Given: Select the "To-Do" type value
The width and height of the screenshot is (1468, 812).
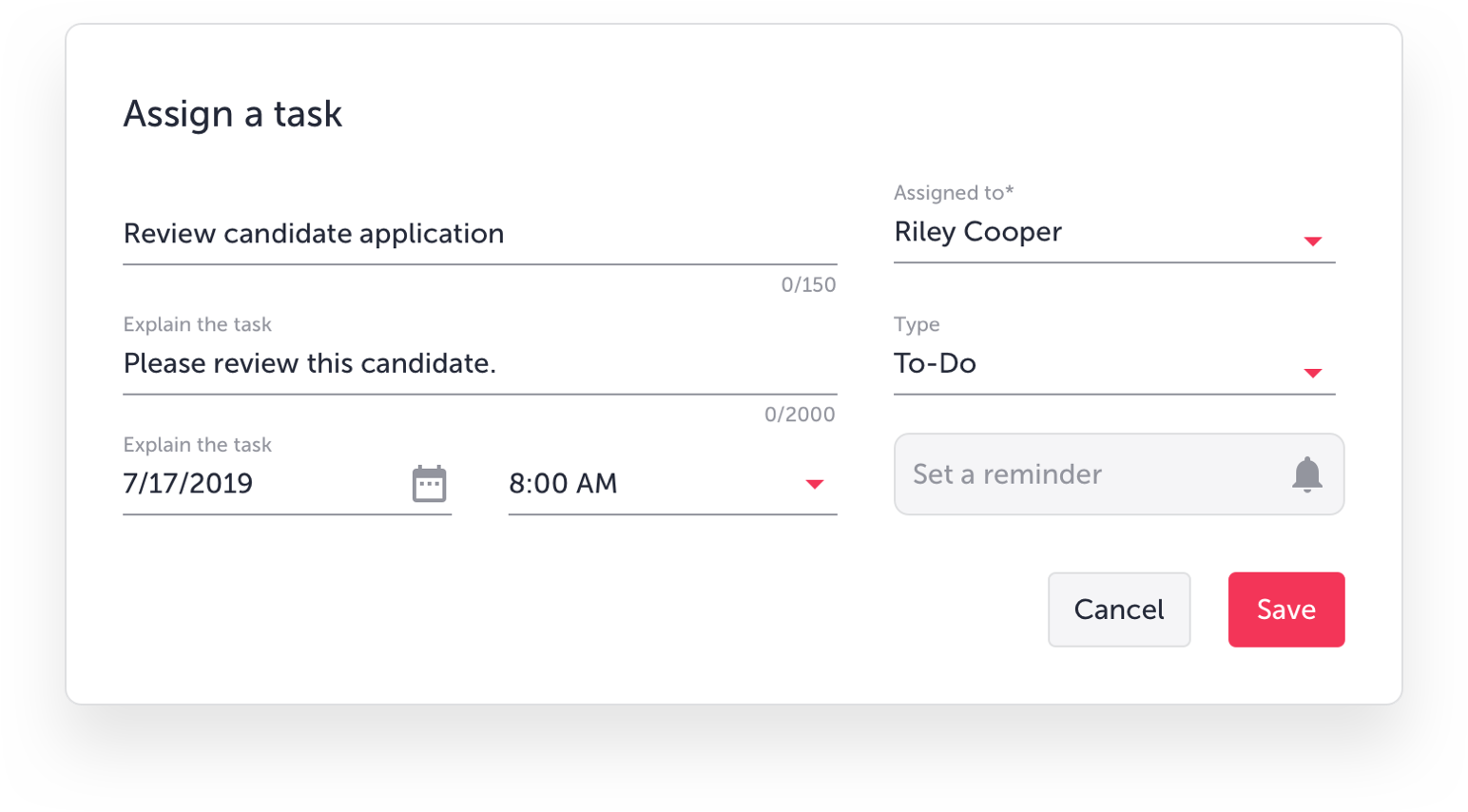Looking at the screenshot, I should click(x=935, y=363).
